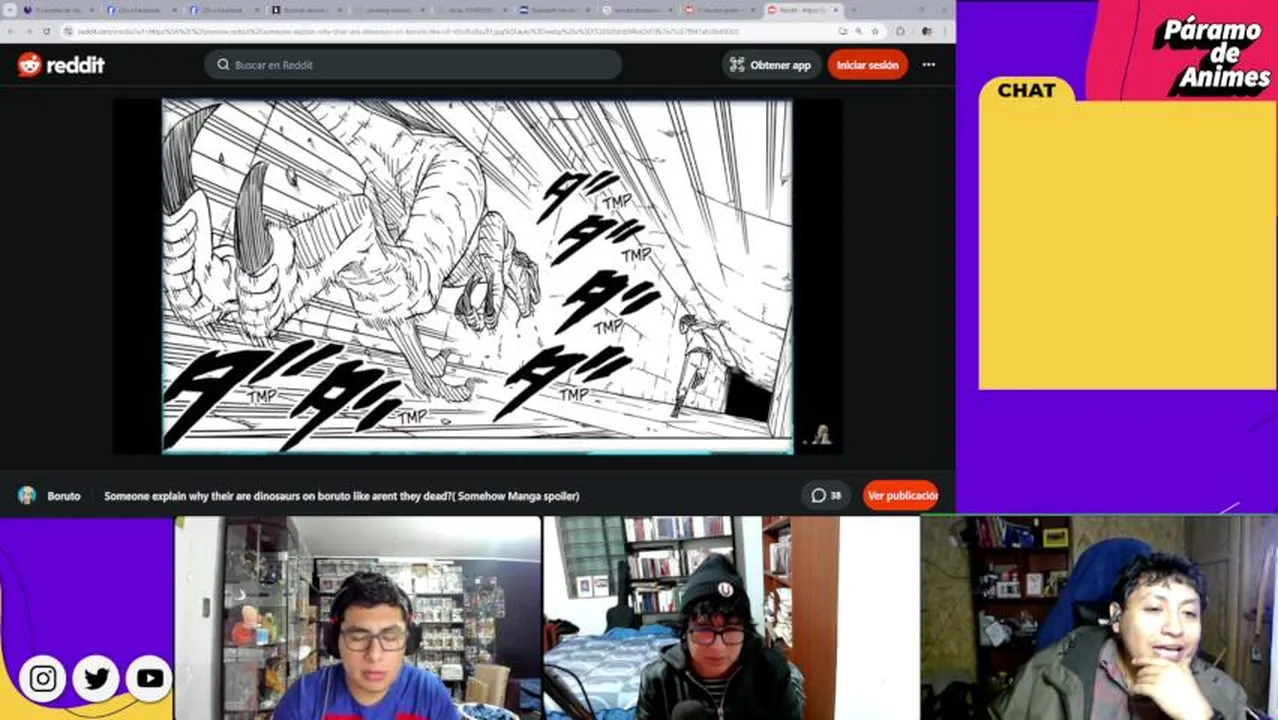
Task: Open the Boruto subreddit avatar
Action: (x=27, y=495)
